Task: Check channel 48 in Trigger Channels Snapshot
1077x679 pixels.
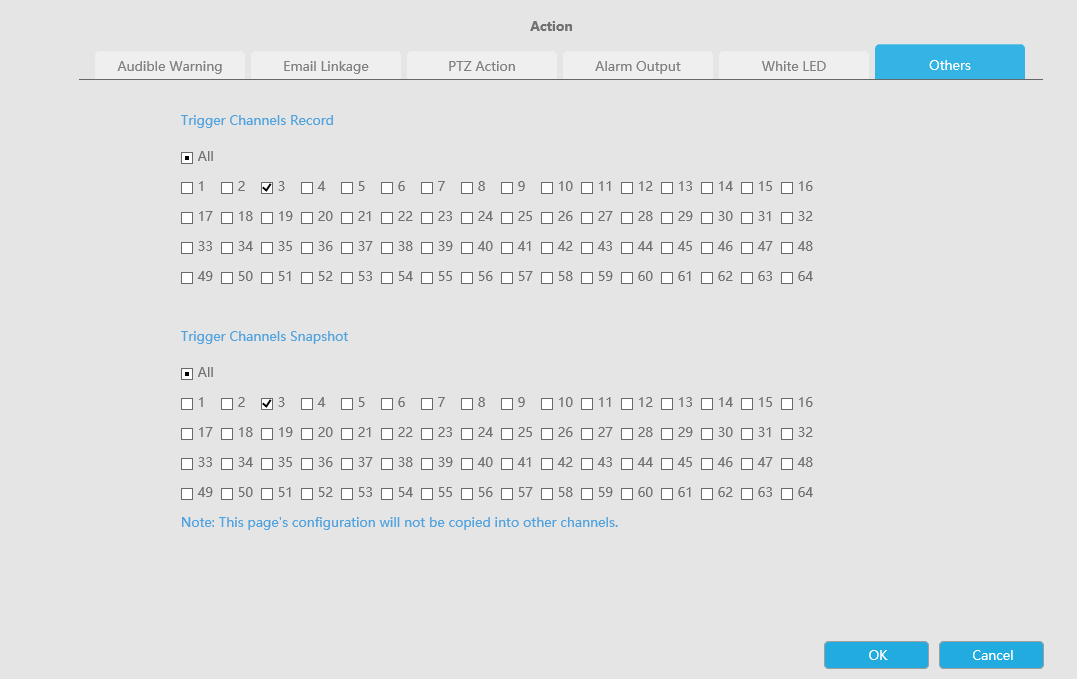Action: pyautogui.click(x=787, y=465)
